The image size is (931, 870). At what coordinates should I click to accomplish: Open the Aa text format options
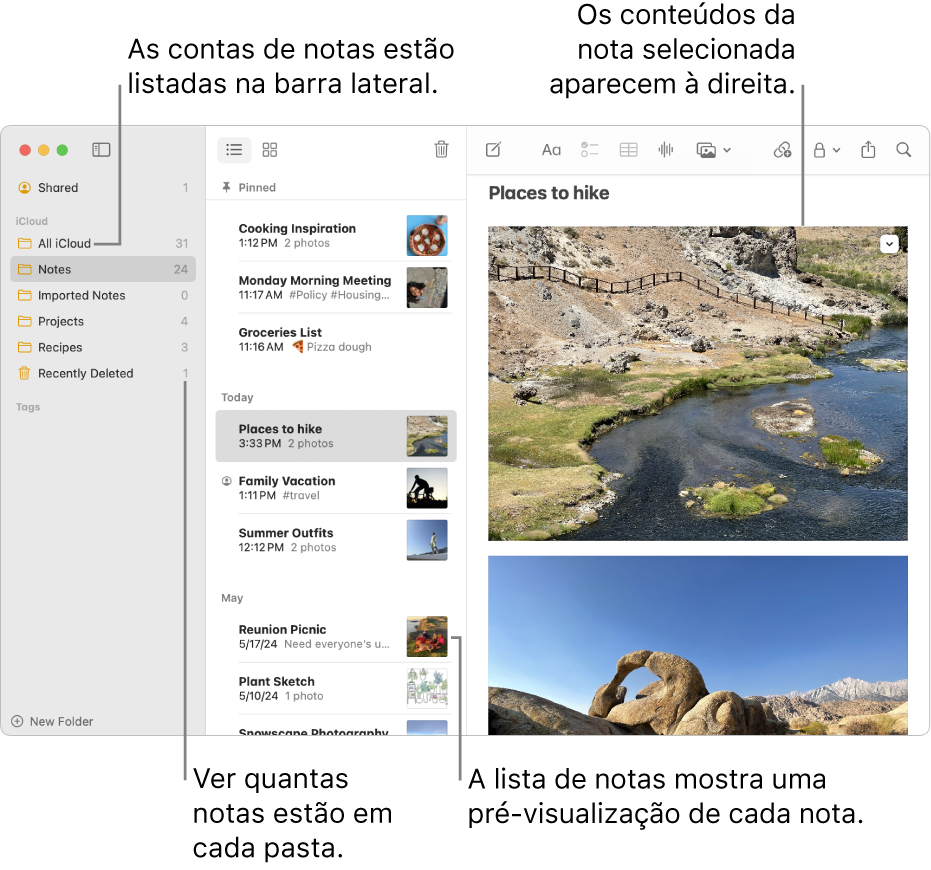551,150
